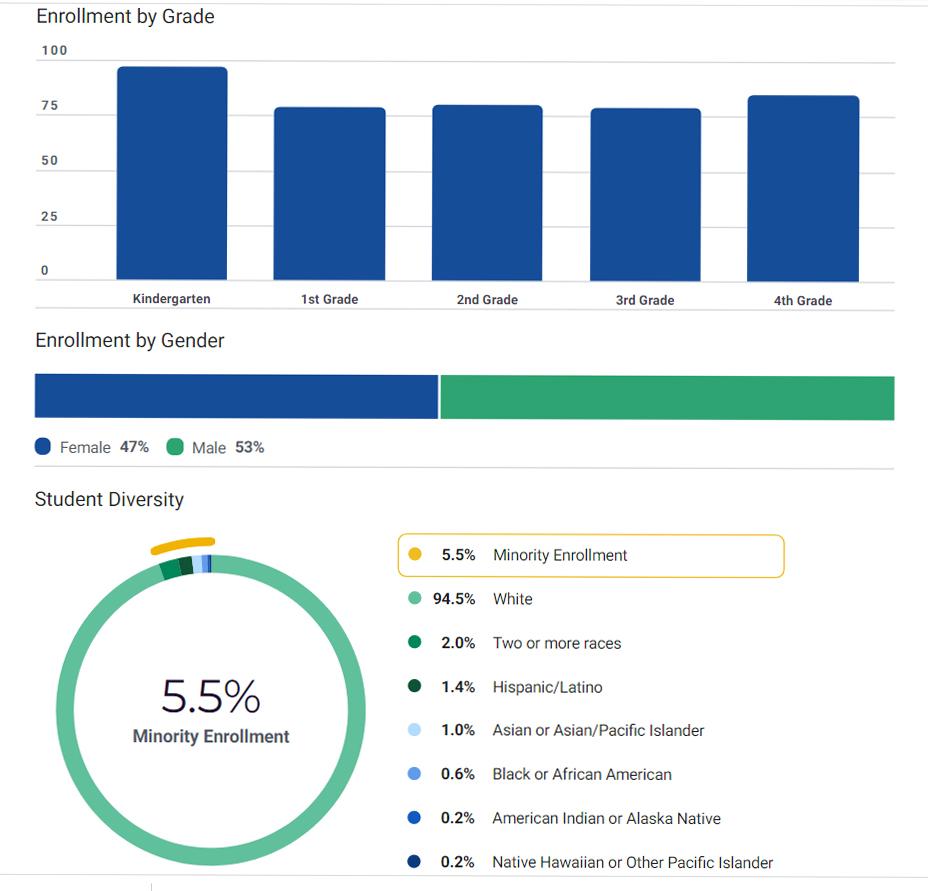Click the yellow Minority Enrollment legend dot
This screenshot has width=928, height=891.
coord(415,555)
